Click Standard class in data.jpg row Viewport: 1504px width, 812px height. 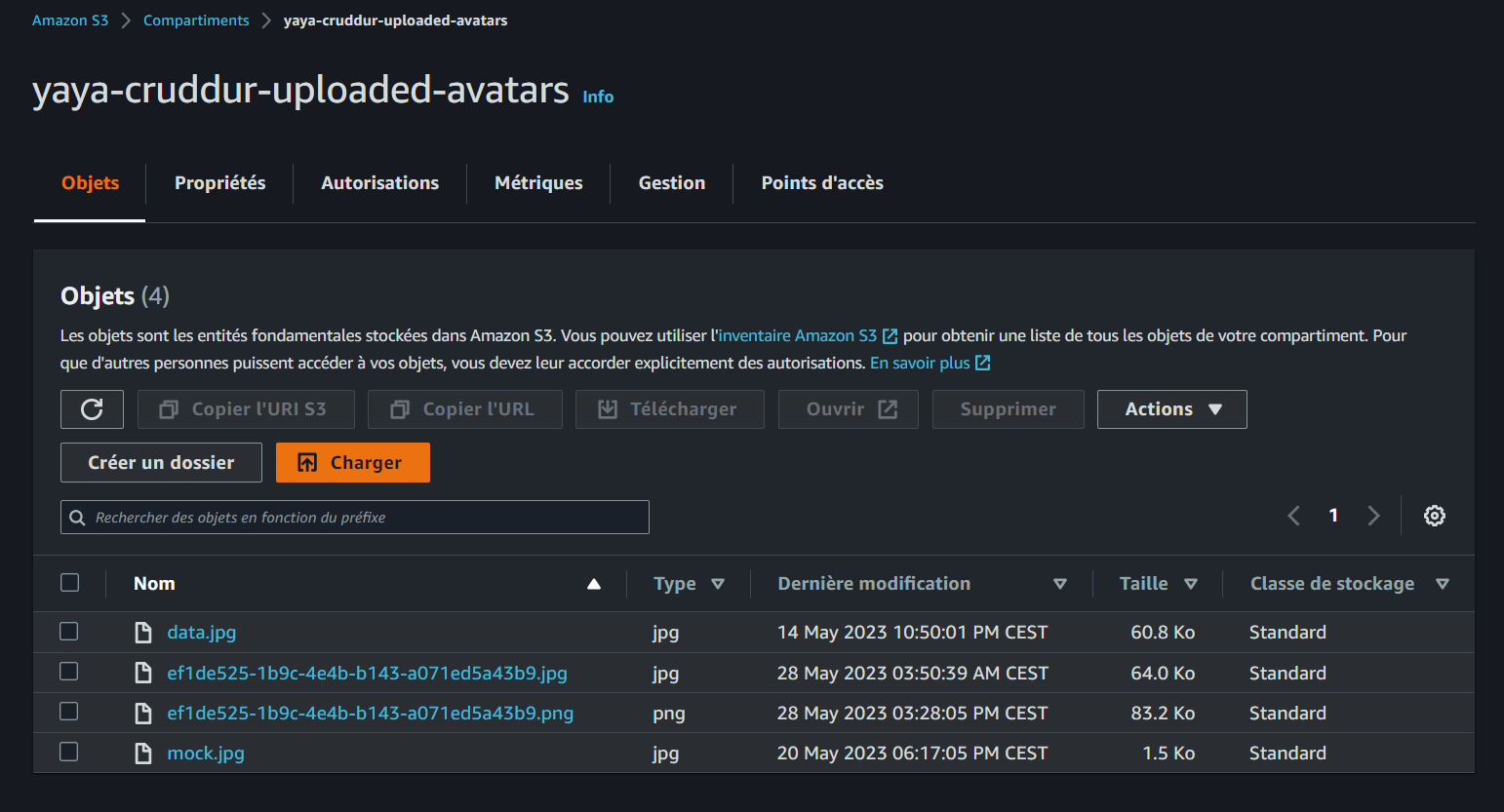pyautogui.click(x=1287, y=633)
